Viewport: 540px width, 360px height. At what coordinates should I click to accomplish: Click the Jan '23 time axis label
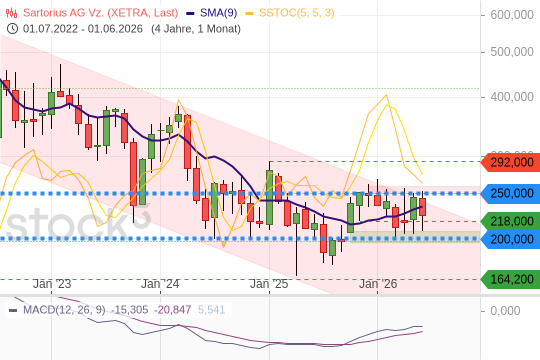[x=52, y=284]
